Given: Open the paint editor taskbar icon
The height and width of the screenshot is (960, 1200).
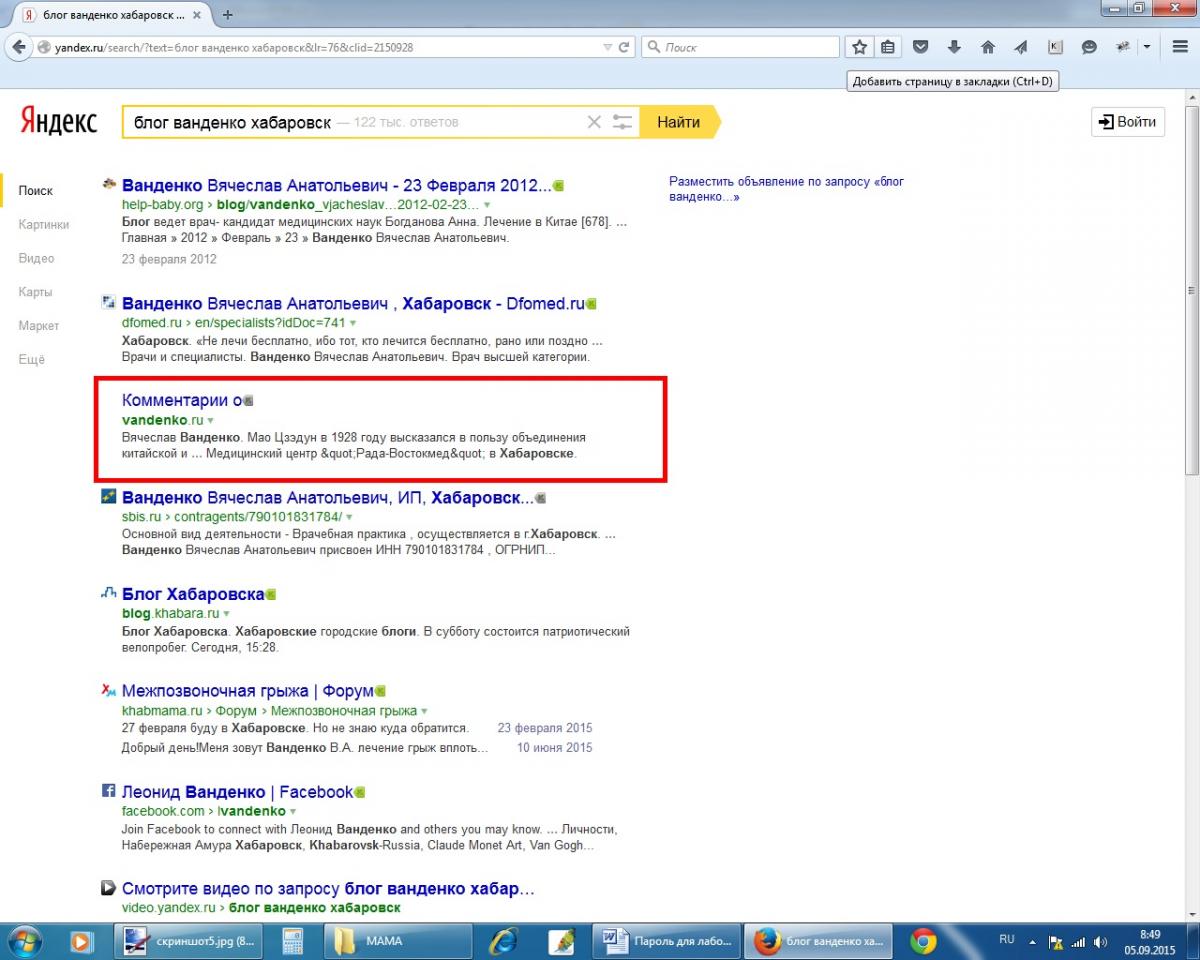Looking at the screenshot, I should pyautogui.click(x=561, y=941).
